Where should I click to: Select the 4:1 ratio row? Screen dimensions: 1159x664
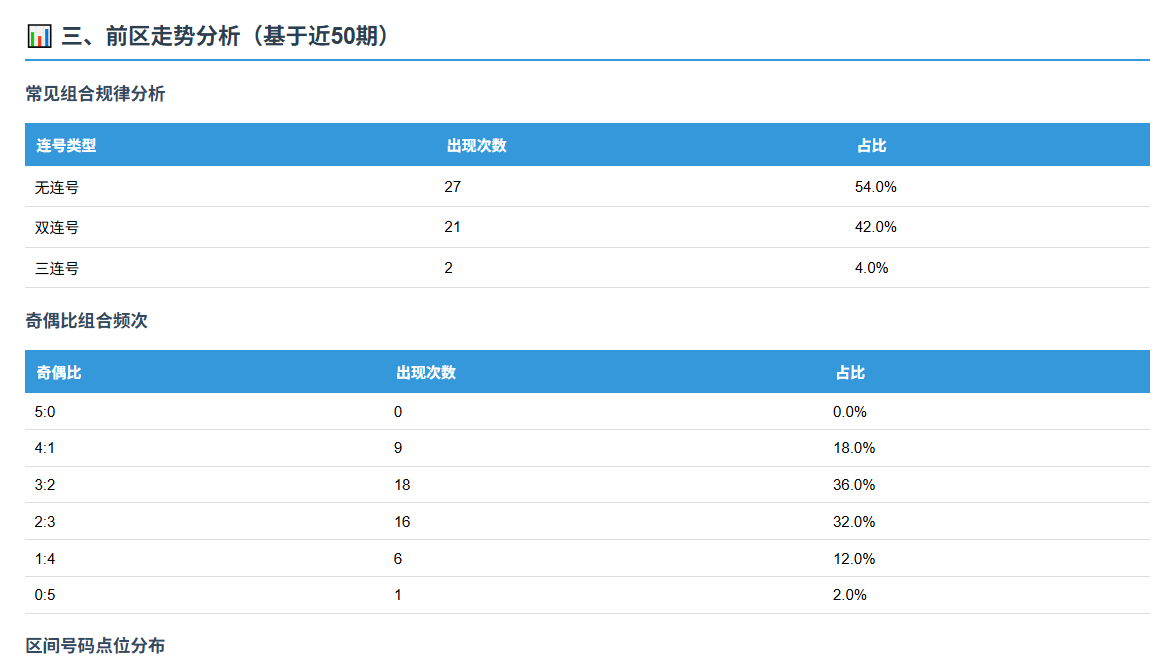(45, 448)
